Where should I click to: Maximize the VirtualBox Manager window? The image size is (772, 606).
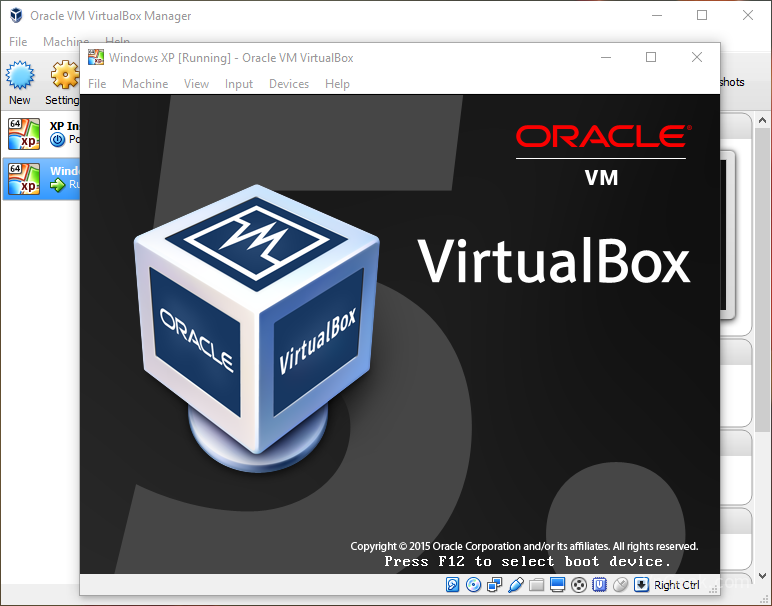[x=702, y=15]
